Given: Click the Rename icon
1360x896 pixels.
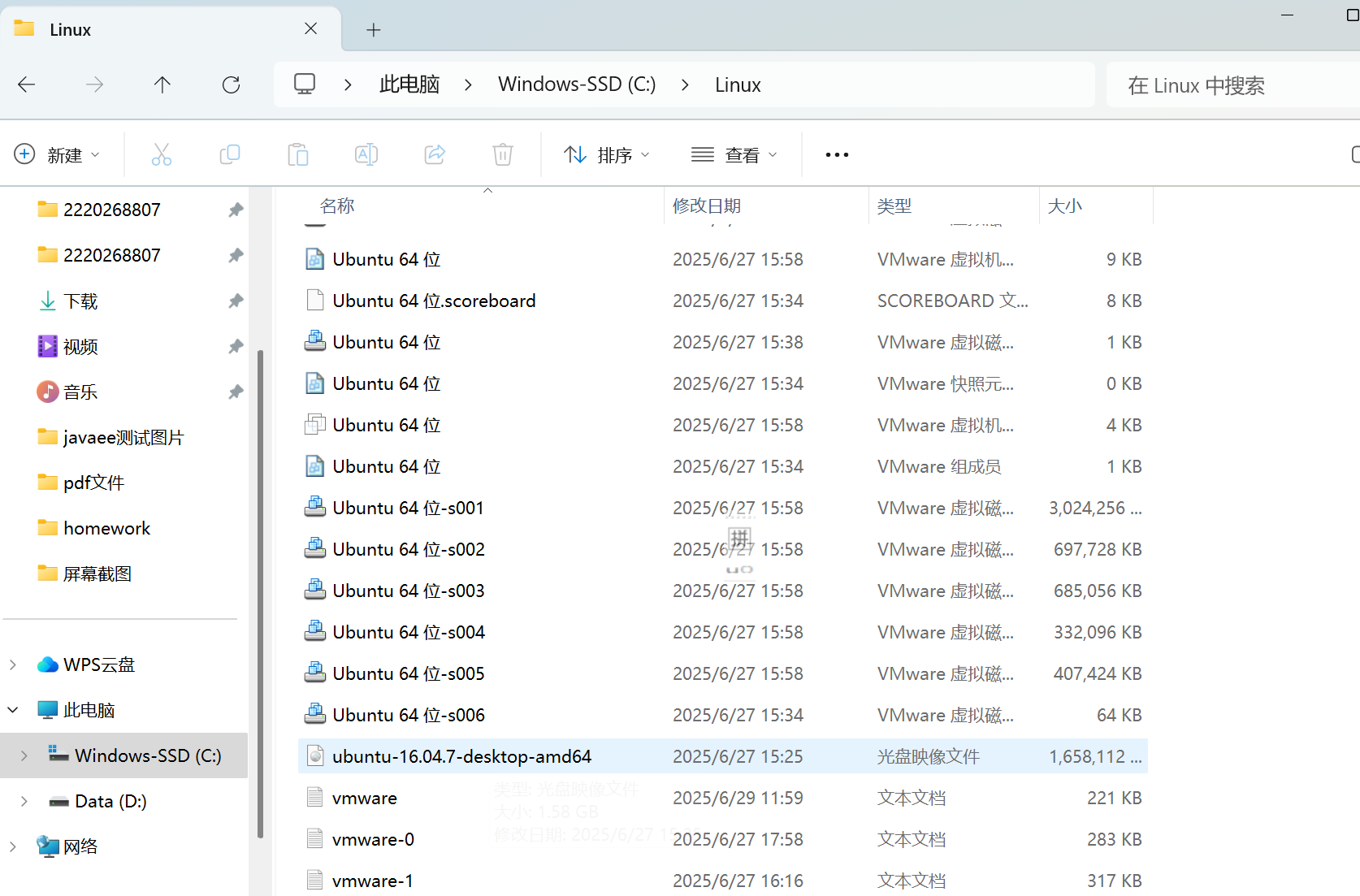Looking at the screenshot, I should pyautogui.click(x=366, y=154).
